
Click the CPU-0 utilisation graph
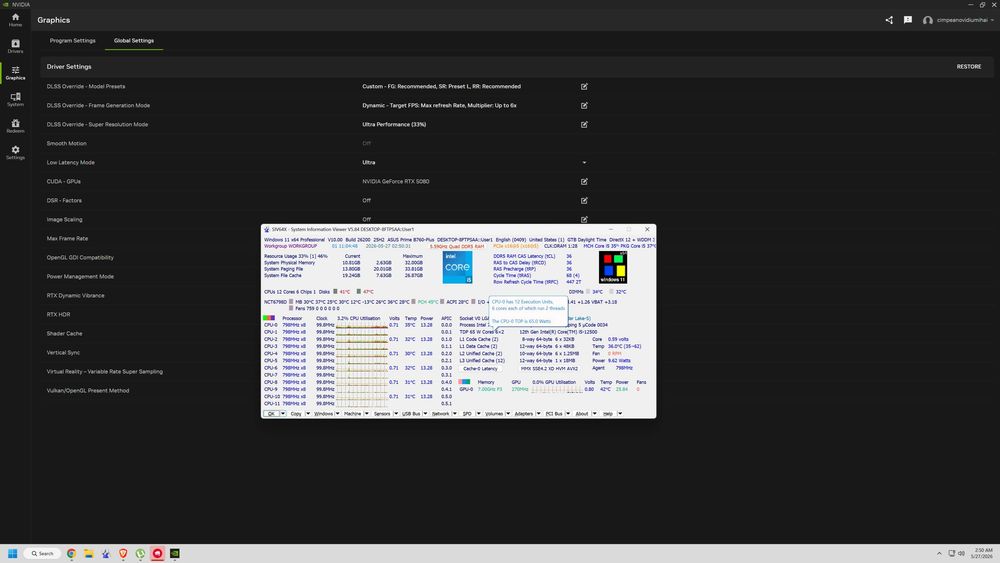362,325
